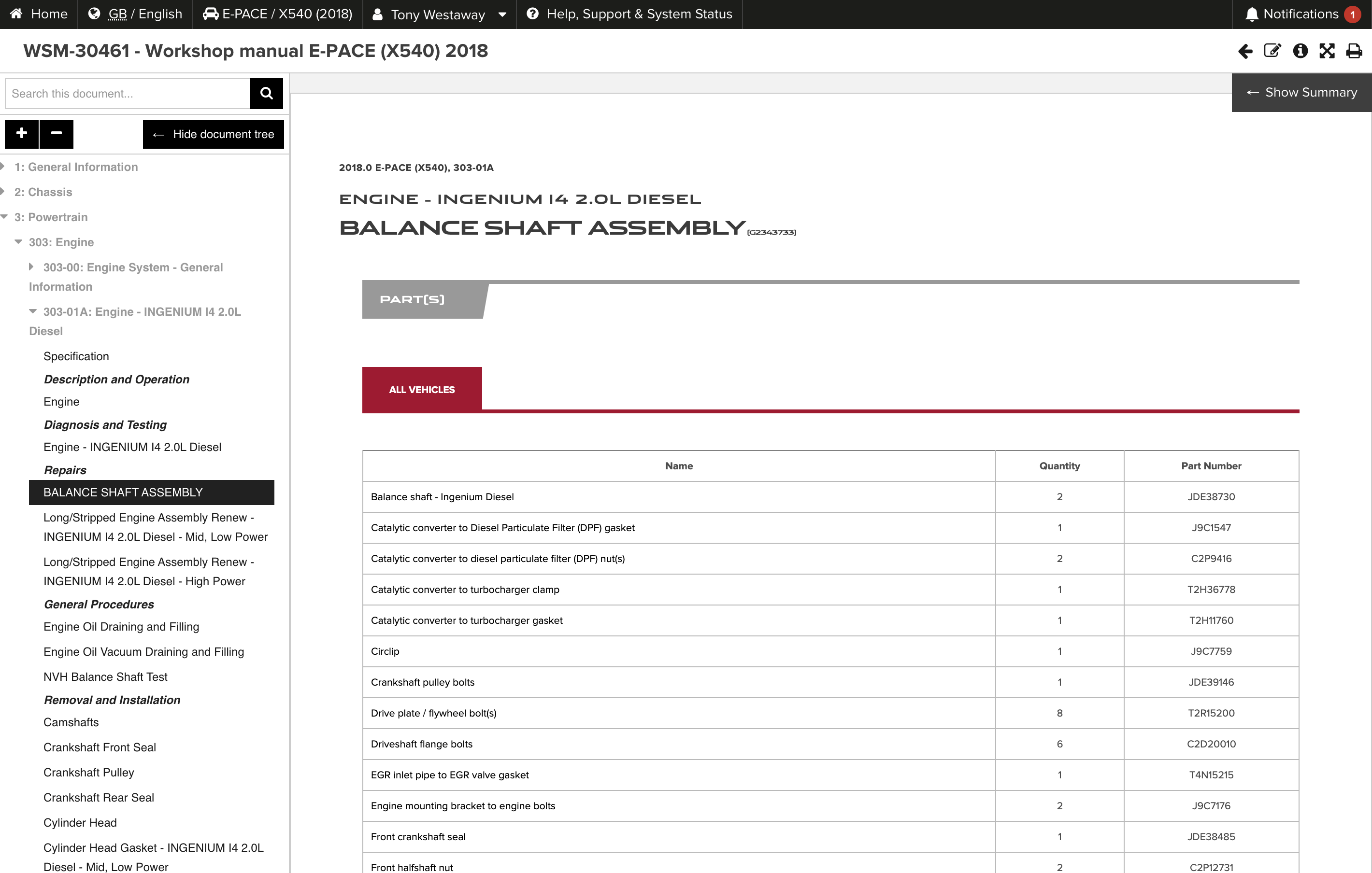Open Help, Support & System Status
Screen dimensions: 1372x873
[629, 14]
